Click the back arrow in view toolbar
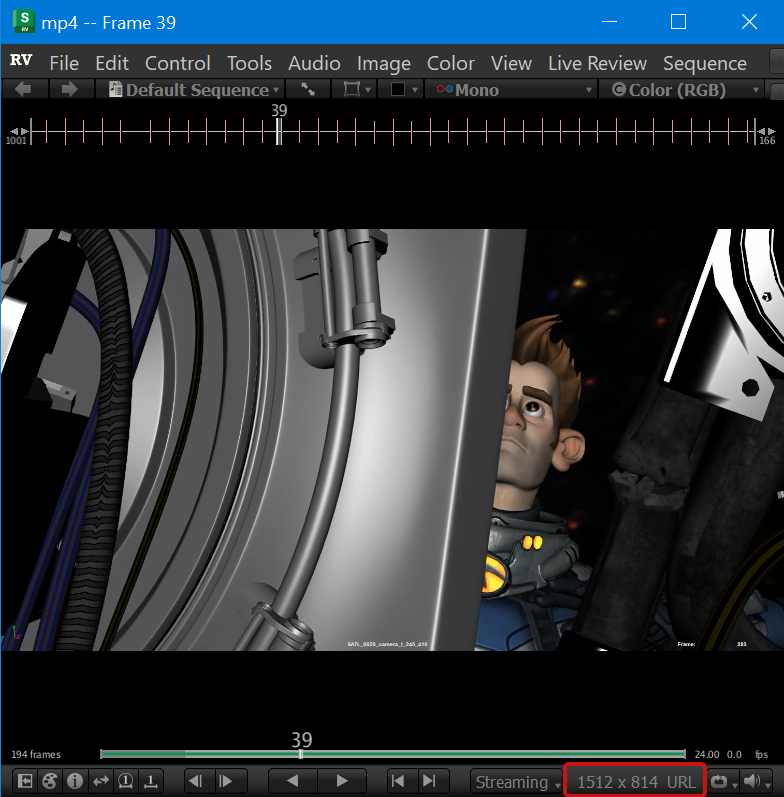 (23, 89)
